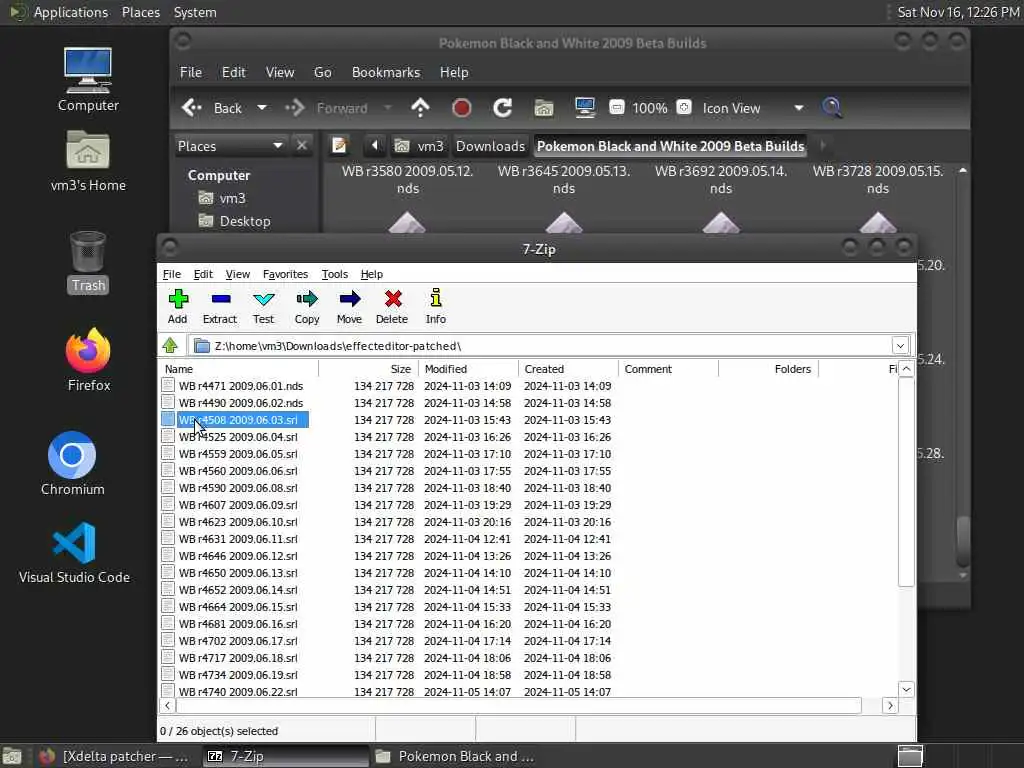Click the Add toolbar icon in 7-Zip
The height and width of the screenshot is (768, 1024).
point(178,300)
